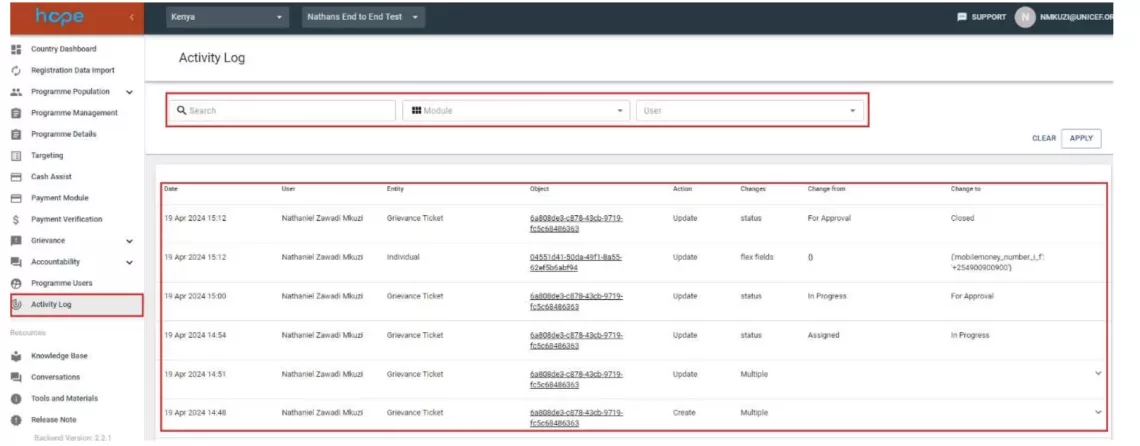1140x446 pixels.
Task: Expand the Accountability submenu chevron
Action: [x=129, y=262]
